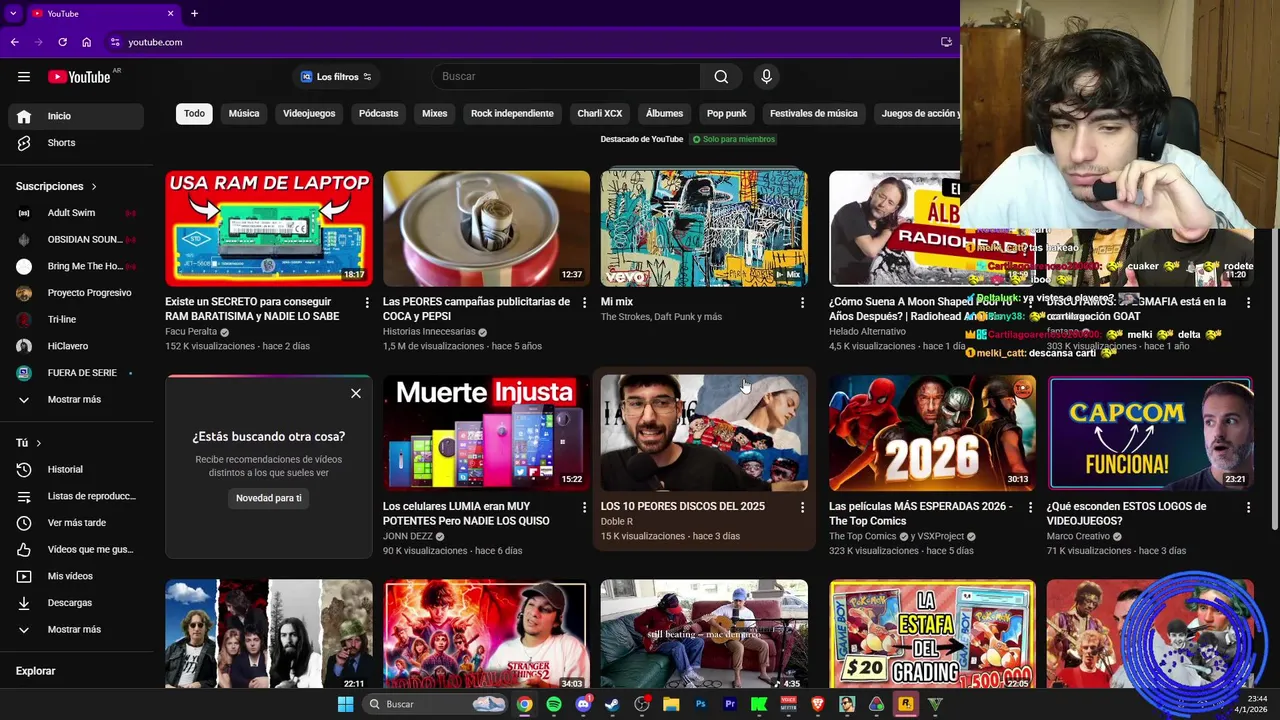The image size is (1280, 720).
Task: Click the YouTube logo
Action: click(x=79, y=77)
